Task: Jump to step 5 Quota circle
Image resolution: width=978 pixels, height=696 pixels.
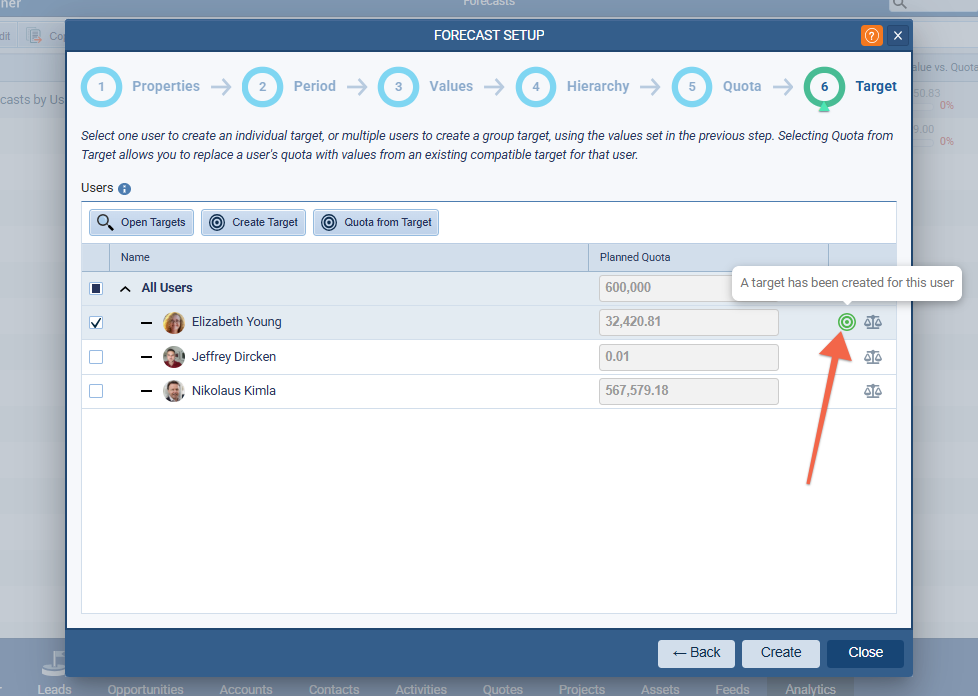Action: (692, 87)
